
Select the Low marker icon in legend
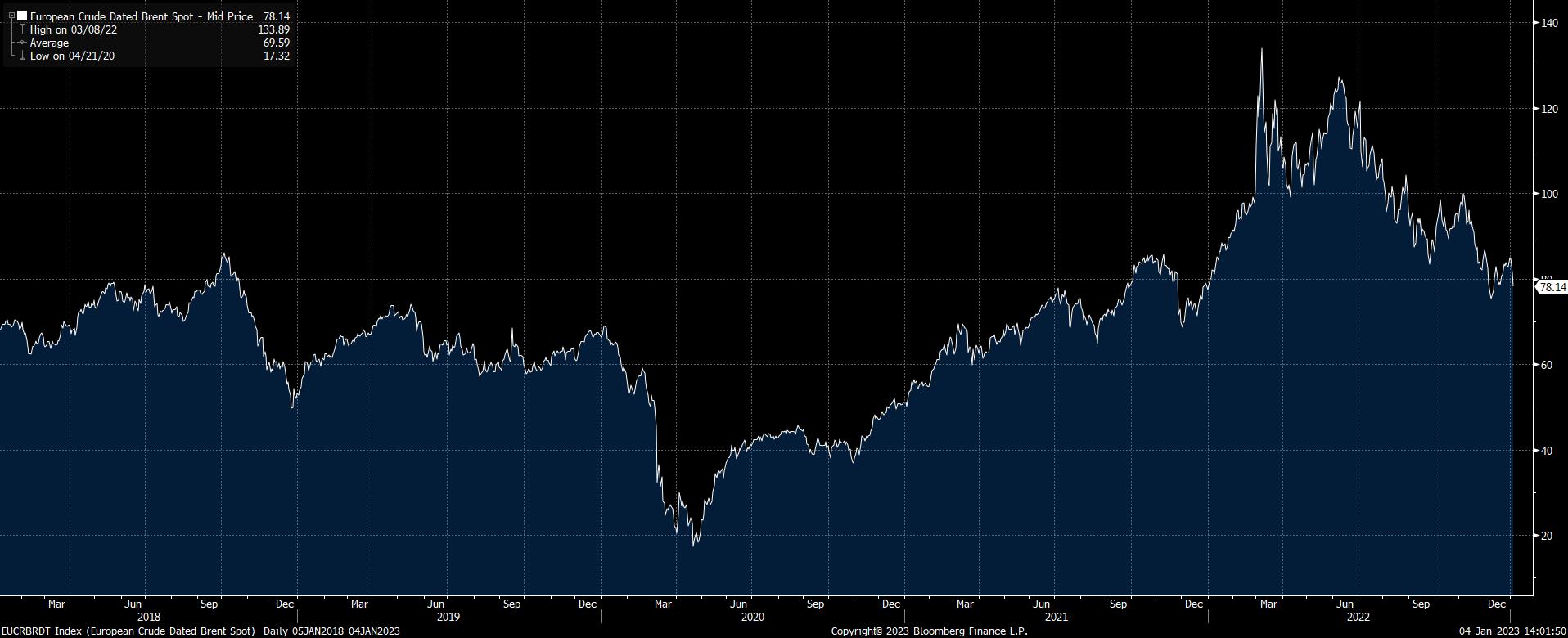pos(21,56)
